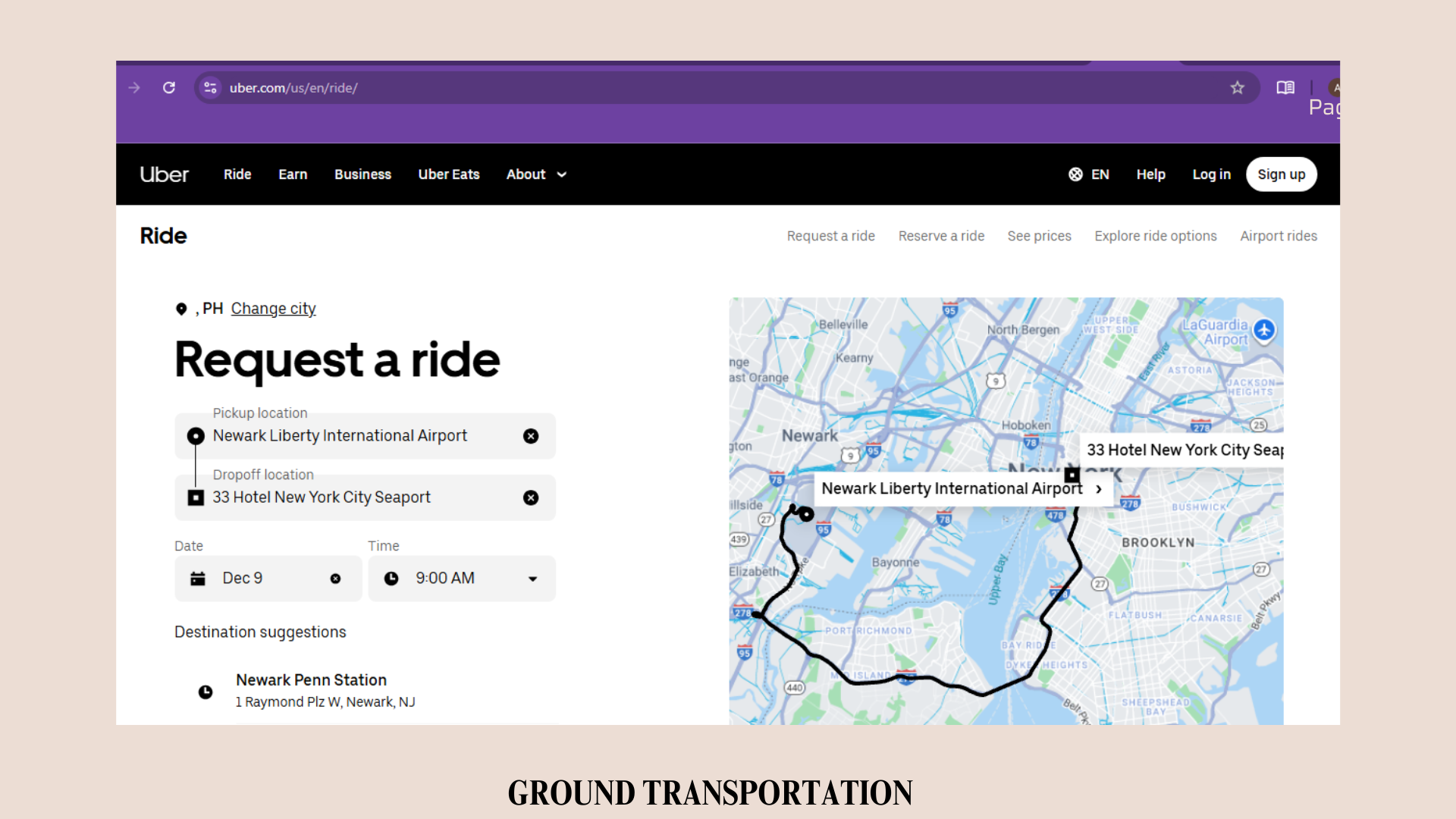Go to Reserve a ride tab

click(941, 236)
